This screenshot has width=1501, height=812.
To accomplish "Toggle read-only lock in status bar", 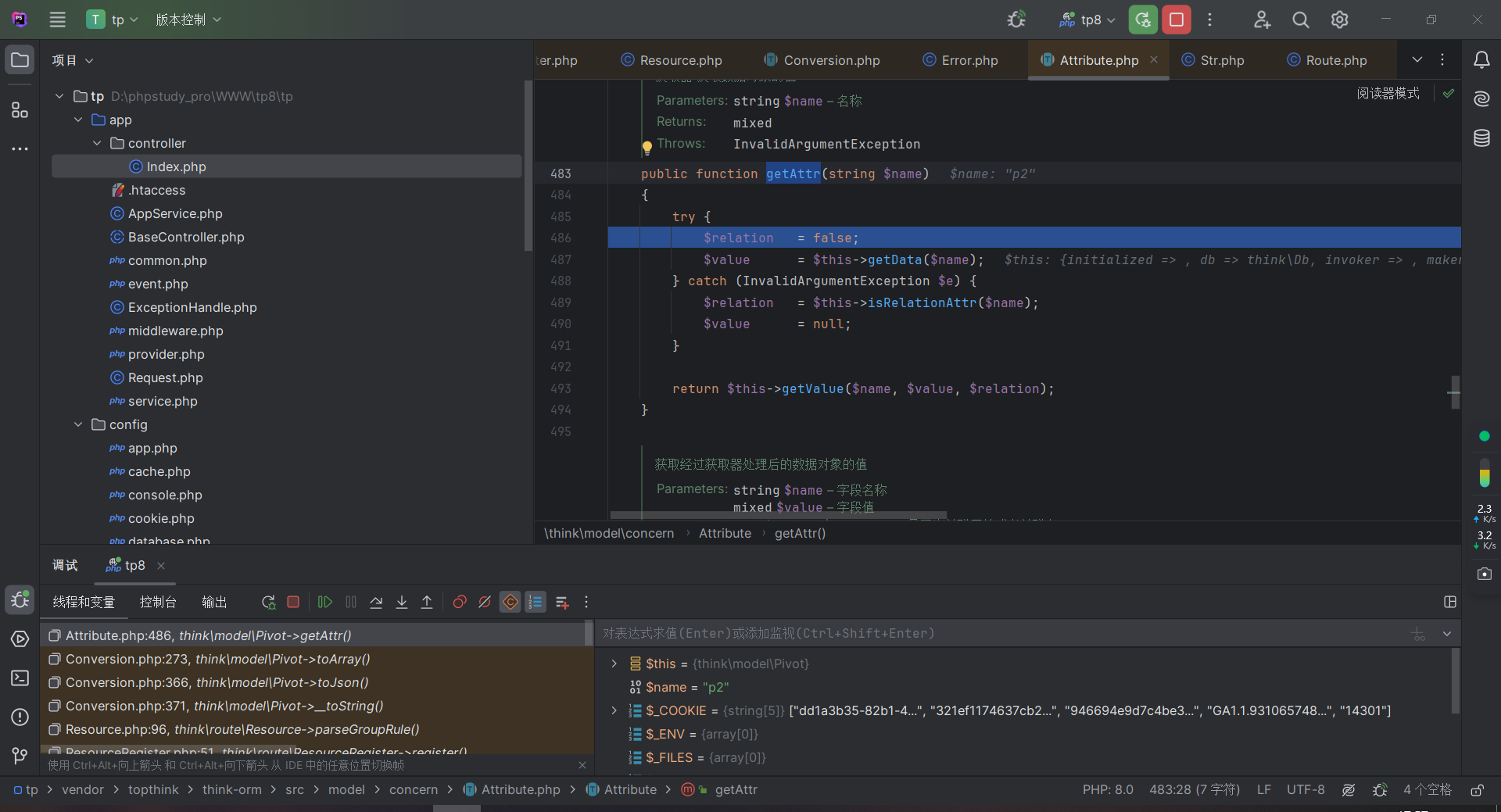I will click(x=1477, y=790).
